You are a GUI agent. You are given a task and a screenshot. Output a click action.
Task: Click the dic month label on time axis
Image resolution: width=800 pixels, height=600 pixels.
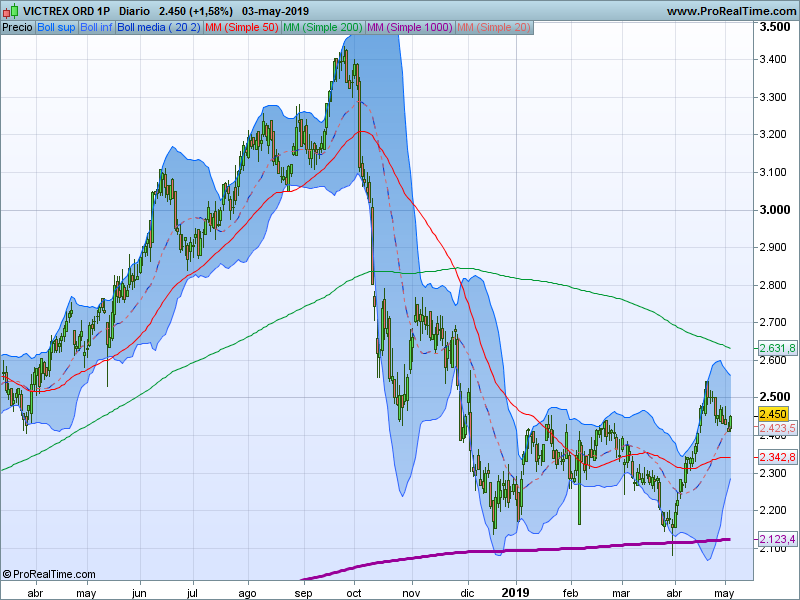pyautogui.click(x=467, y=593)
